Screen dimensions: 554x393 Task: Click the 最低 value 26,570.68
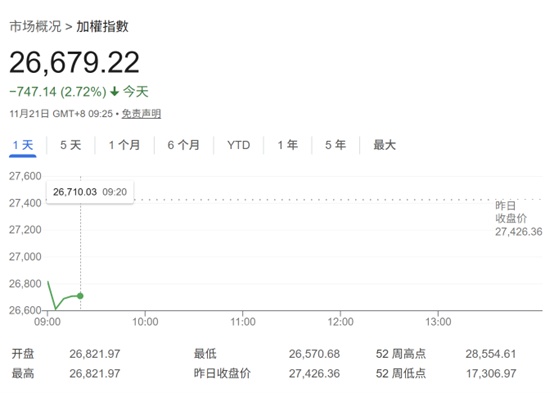coord(314,354)
